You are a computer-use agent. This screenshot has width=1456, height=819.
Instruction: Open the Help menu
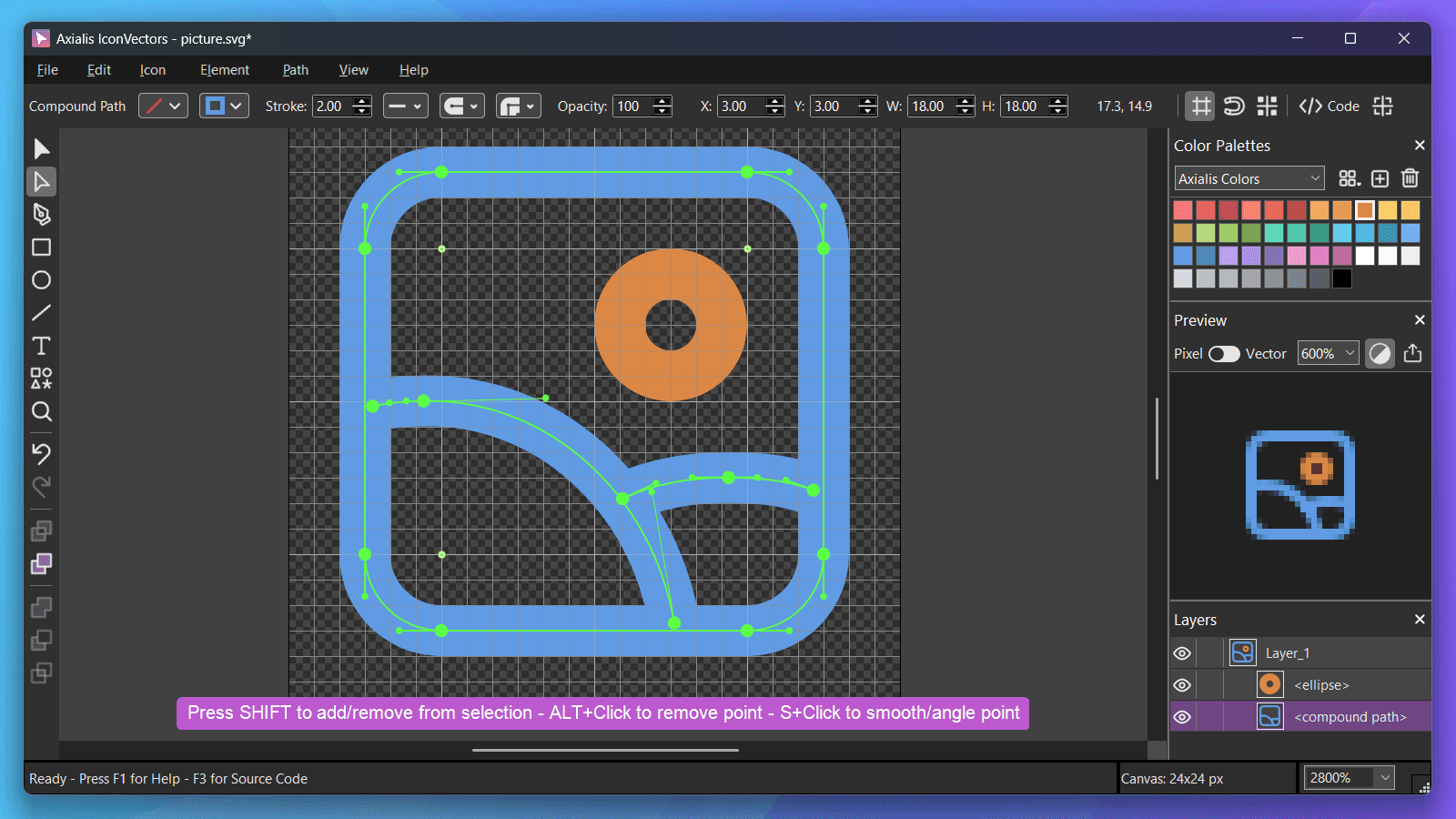(414, 70)
